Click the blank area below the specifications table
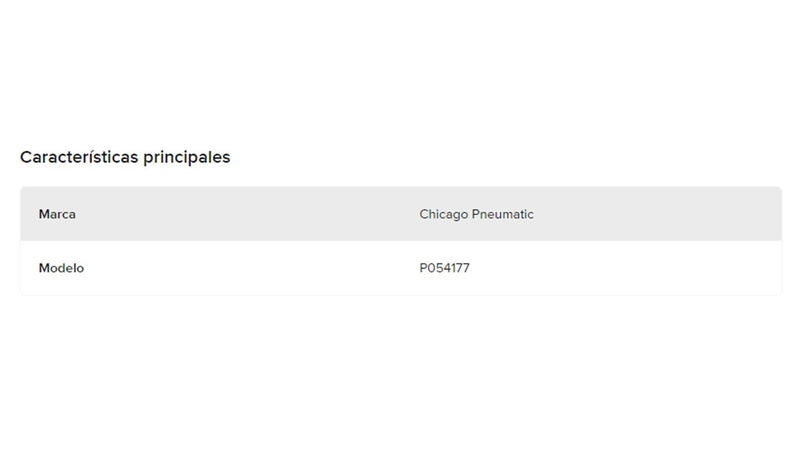800x450 pixels. (400, 370)
